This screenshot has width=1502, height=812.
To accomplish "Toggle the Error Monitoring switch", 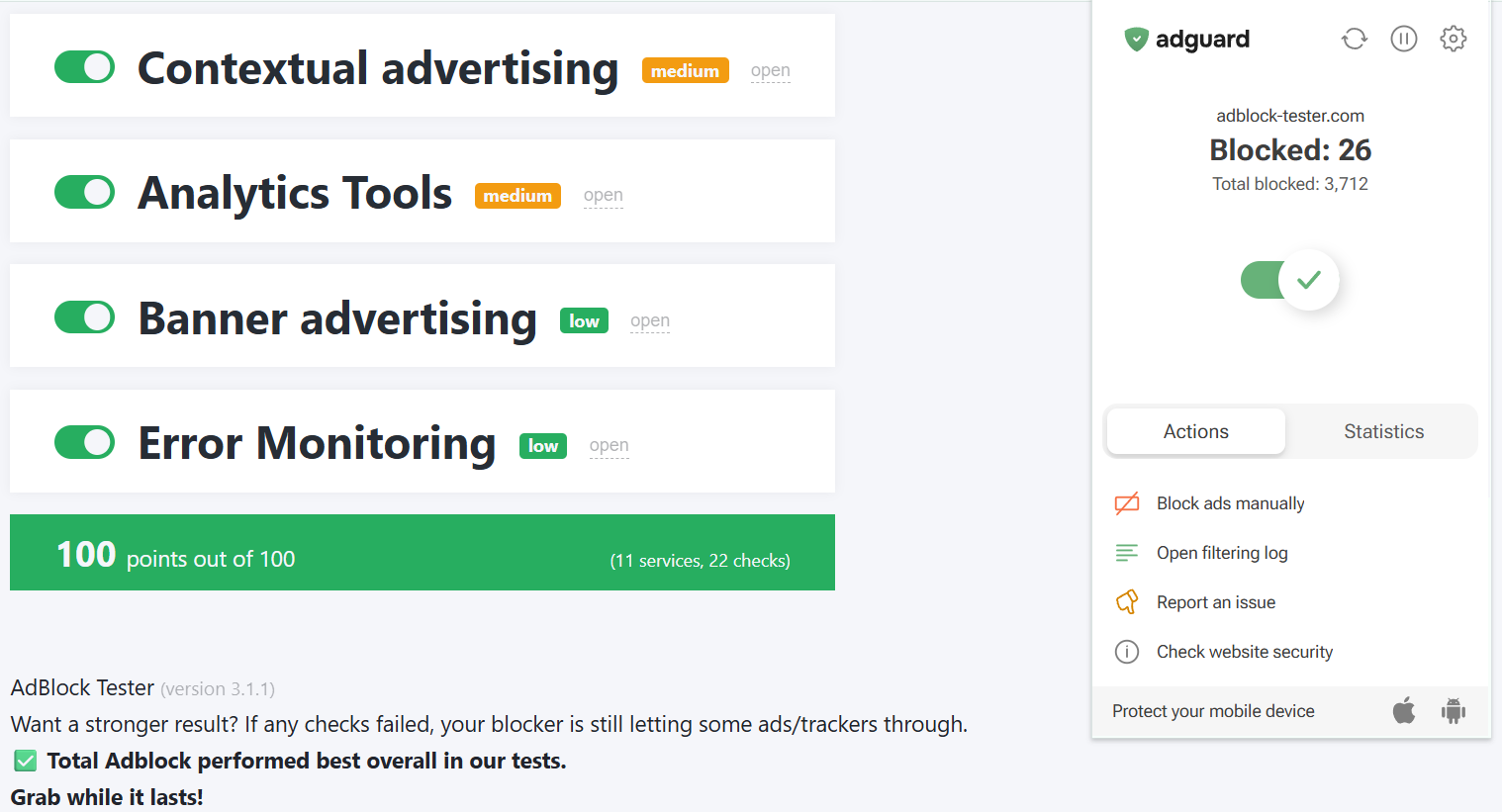I will click(84, 442).
